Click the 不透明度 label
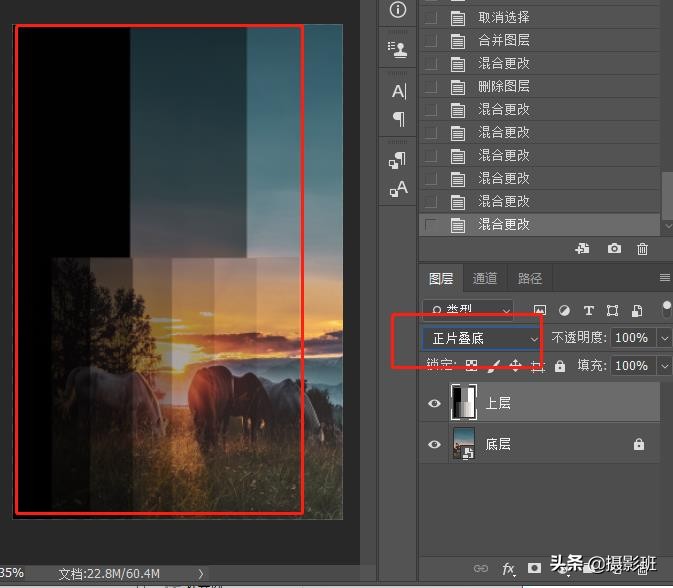Image resolution: width=673 pixels, height=588 pixels. 579,338
